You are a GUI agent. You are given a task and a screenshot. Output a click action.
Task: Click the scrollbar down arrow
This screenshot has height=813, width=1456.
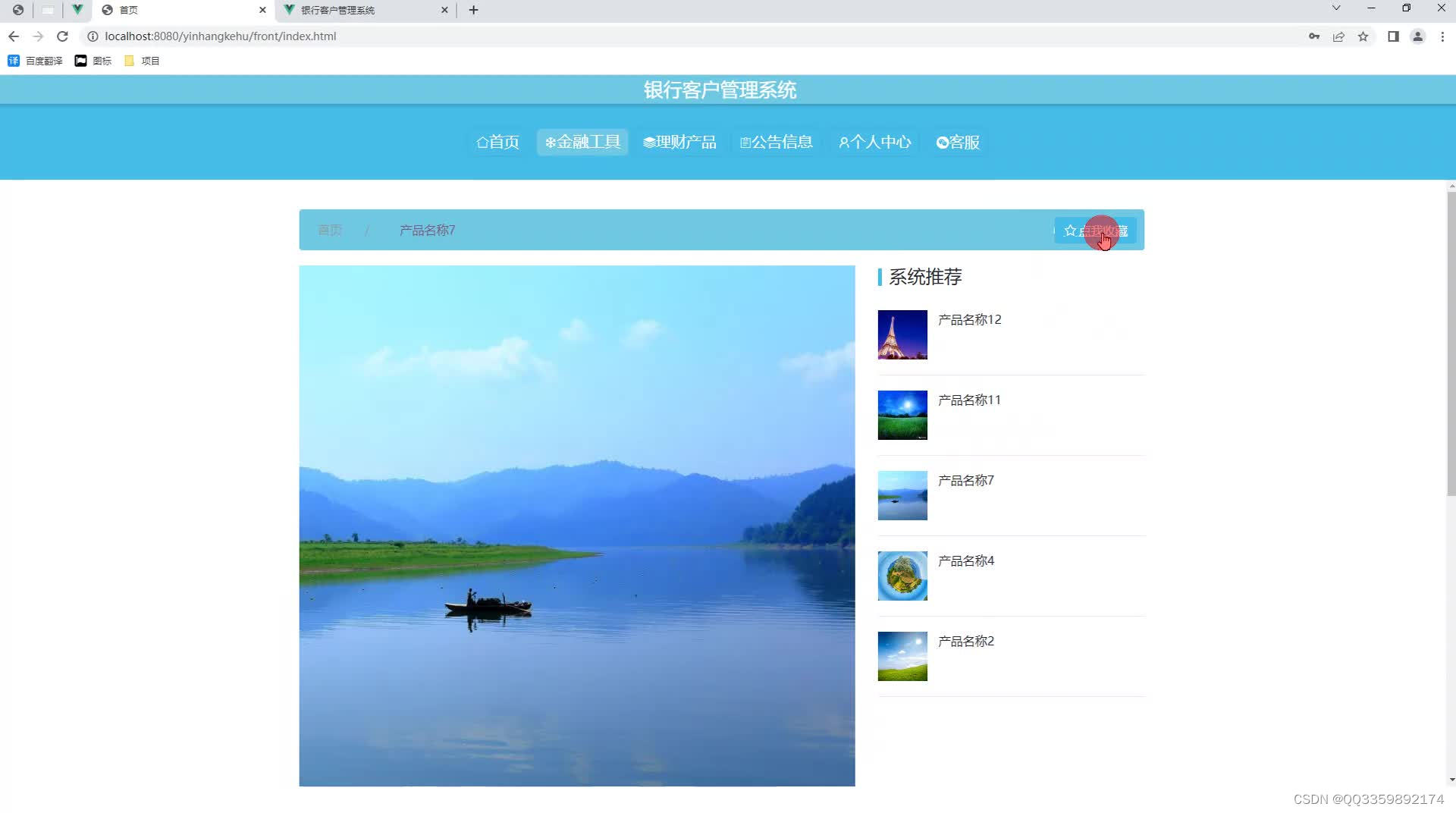1451,780
